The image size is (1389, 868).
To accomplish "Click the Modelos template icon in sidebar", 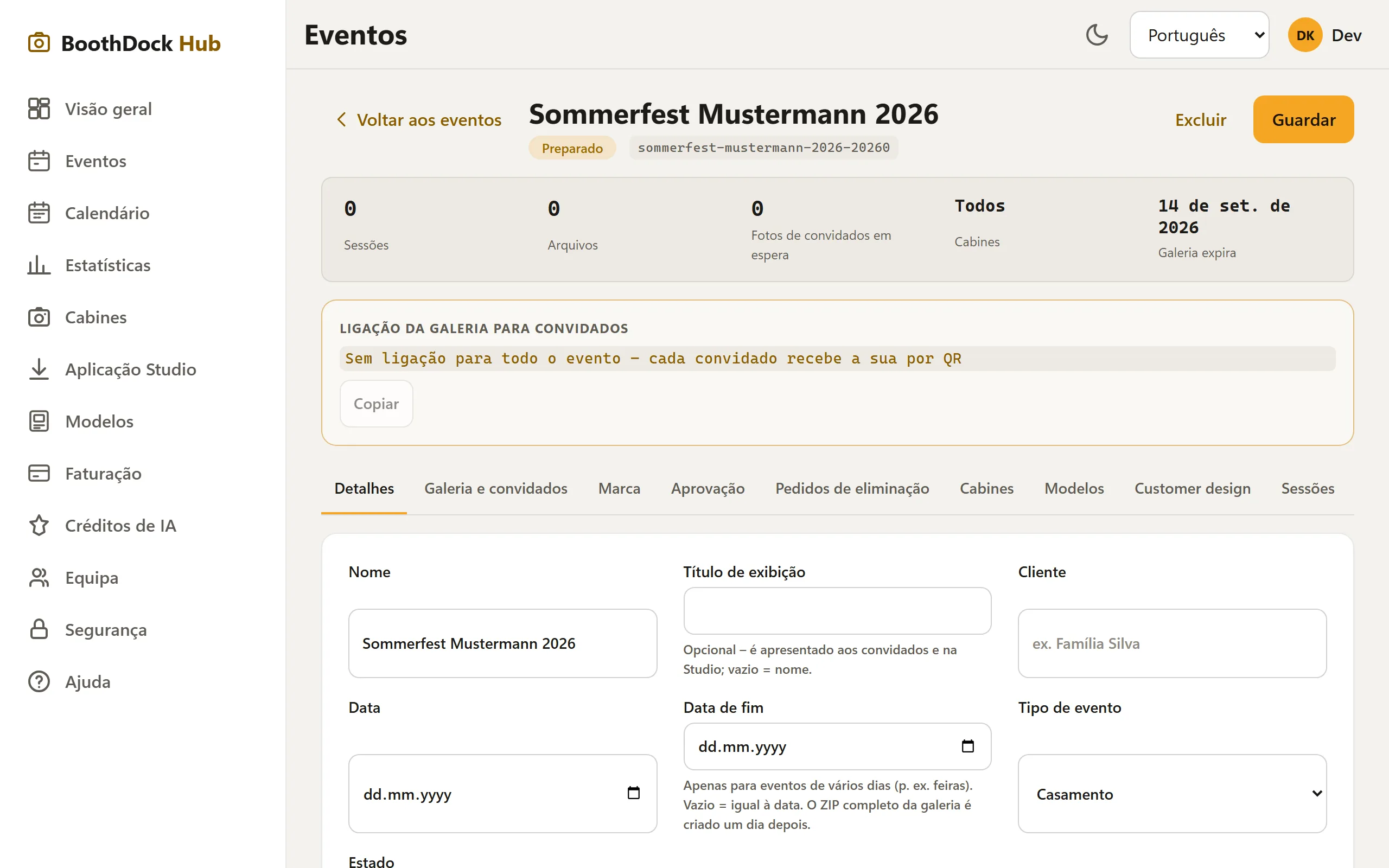I will pyautogui.click(x=39, y=422).
